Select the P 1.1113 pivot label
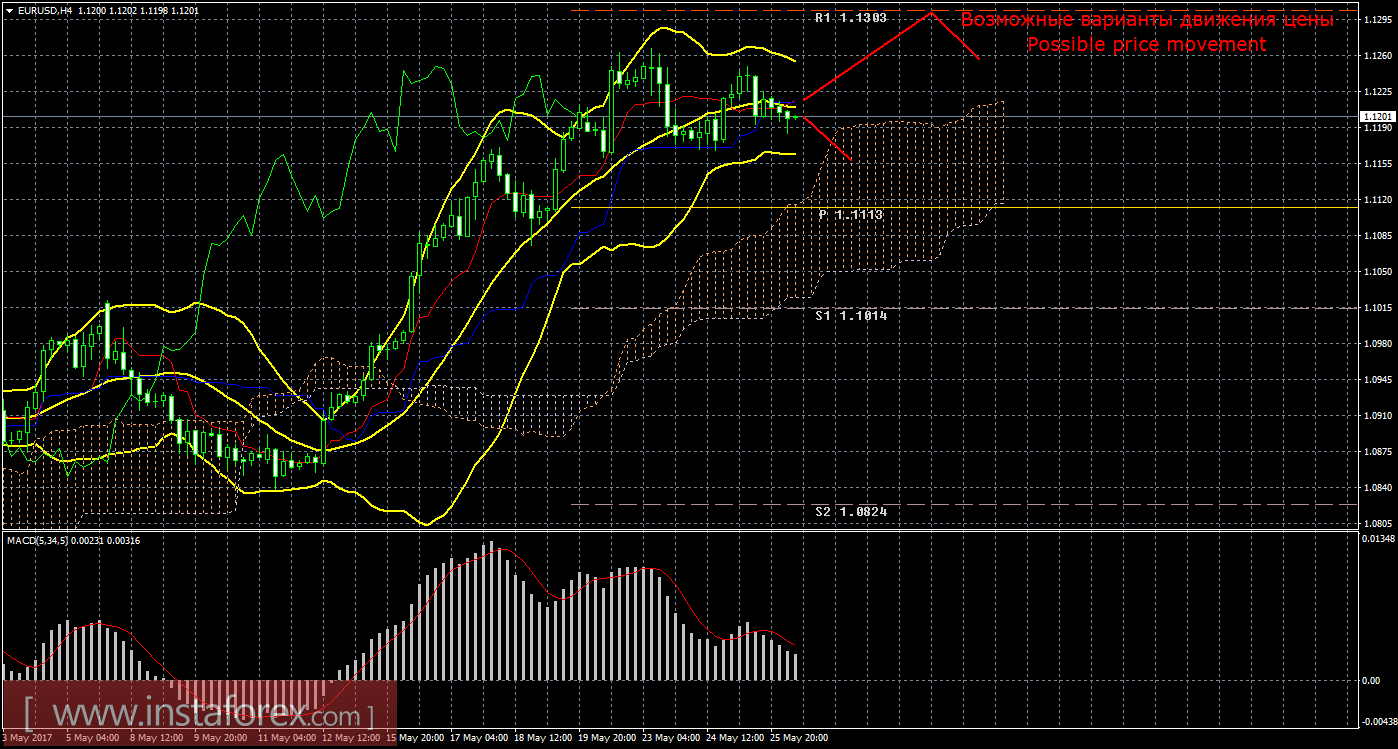 click(x=850, y=214)
